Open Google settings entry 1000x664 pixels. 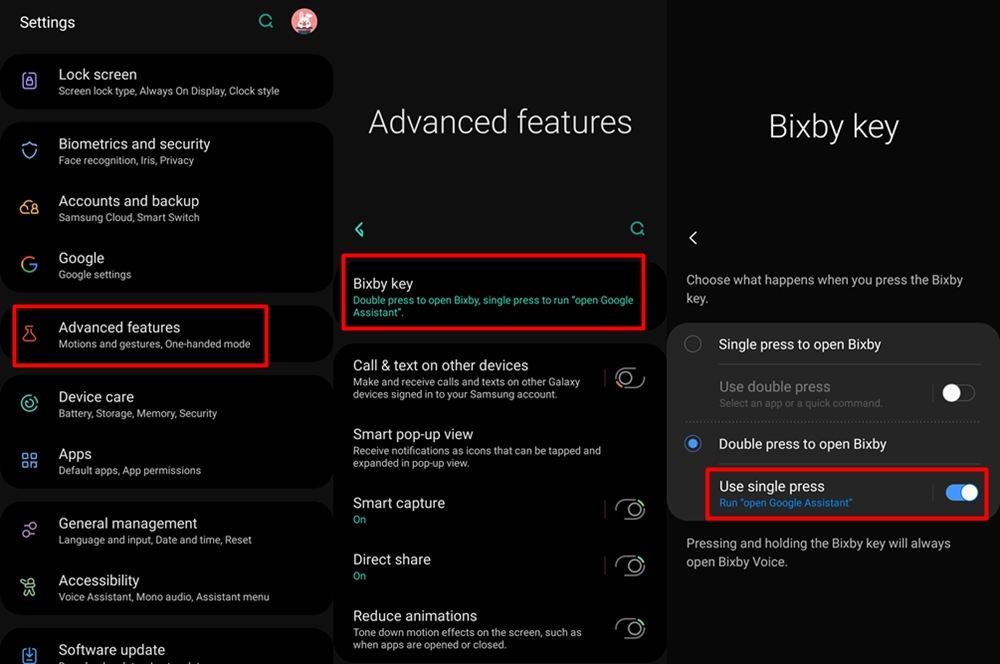166,265
